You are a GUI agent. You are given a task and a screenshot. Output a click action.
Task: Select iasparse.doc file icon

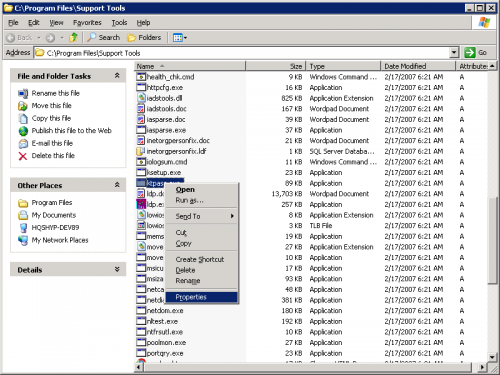pos(141,119)
